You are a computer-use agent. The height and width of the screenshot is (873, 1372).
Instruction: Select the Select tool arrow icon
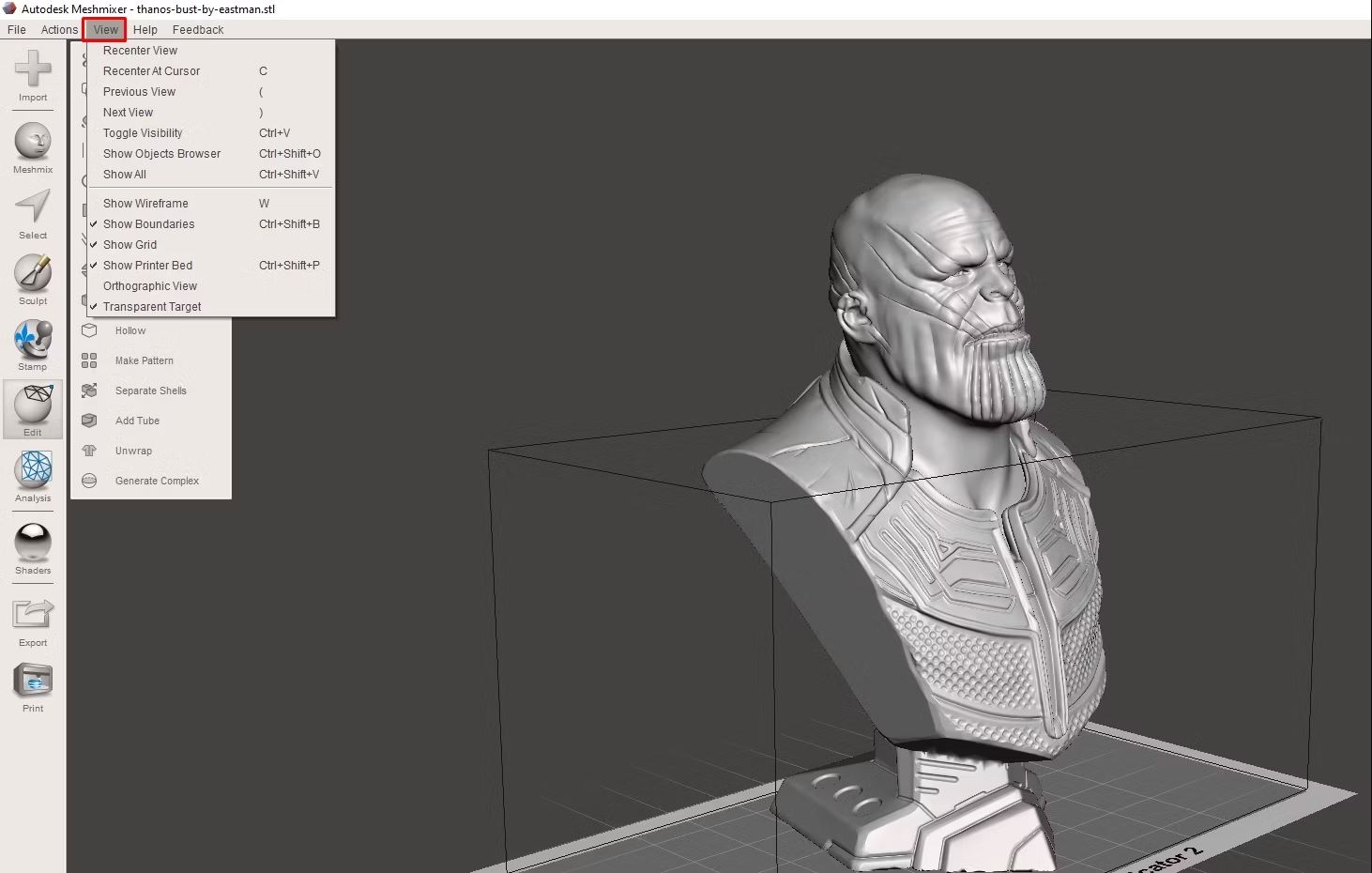click(33, 207)
